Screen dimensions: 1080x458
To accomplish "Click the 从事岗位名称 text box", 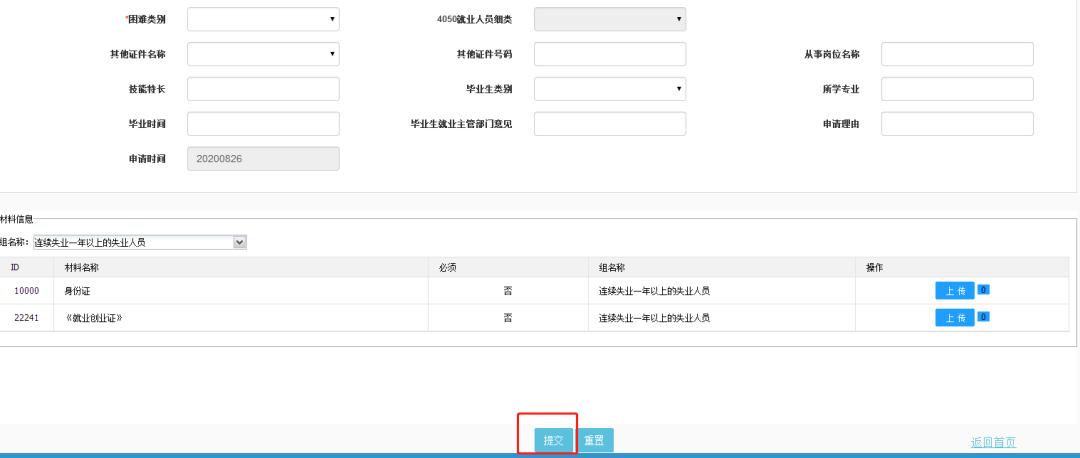I will coord(956,54).
